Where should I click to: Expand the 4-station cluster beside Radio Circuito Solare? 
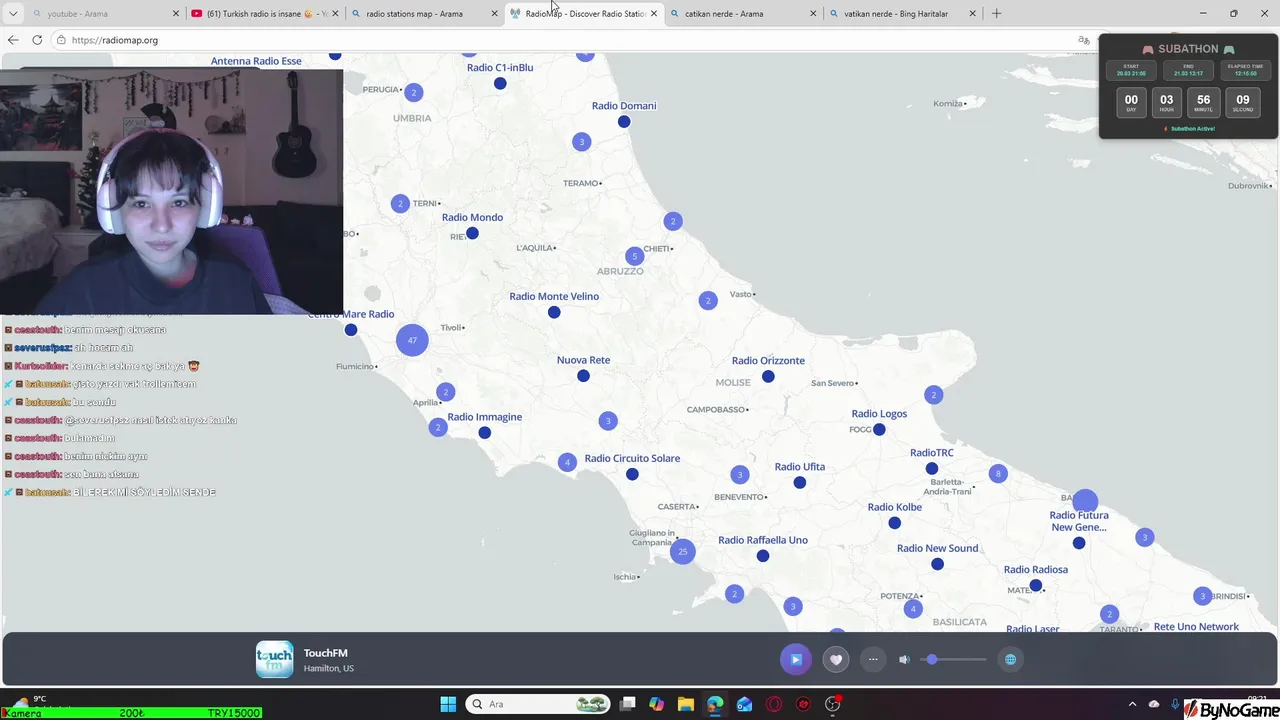[x=568, y=462]
